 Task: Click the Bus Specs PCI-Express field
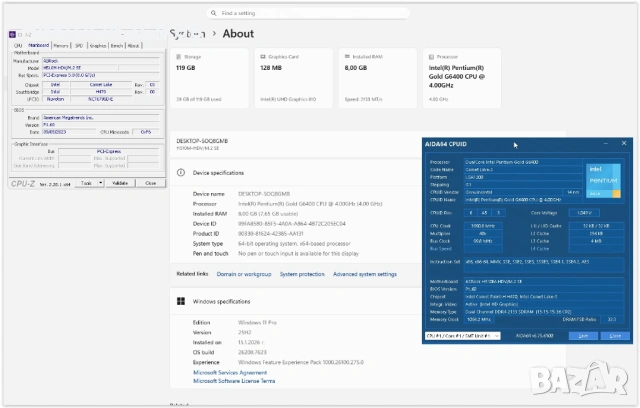pyautogui.click(x=101, y=75)
